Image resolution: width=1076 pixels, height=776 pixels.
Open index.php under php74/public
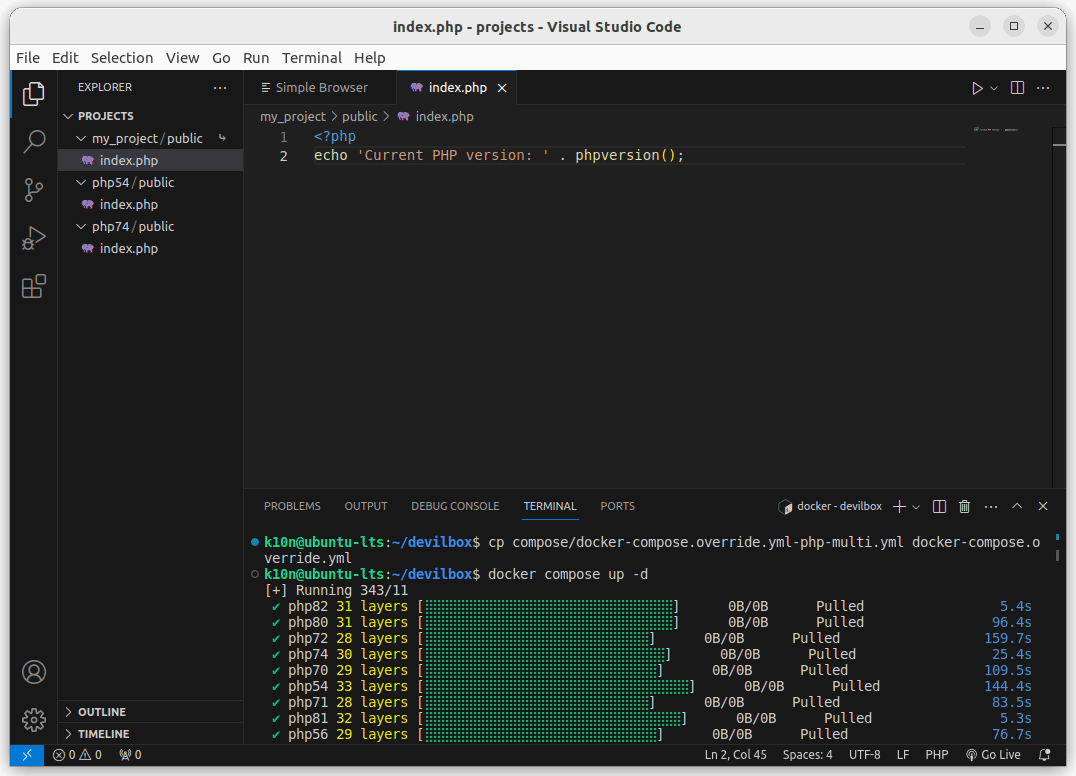128,248
